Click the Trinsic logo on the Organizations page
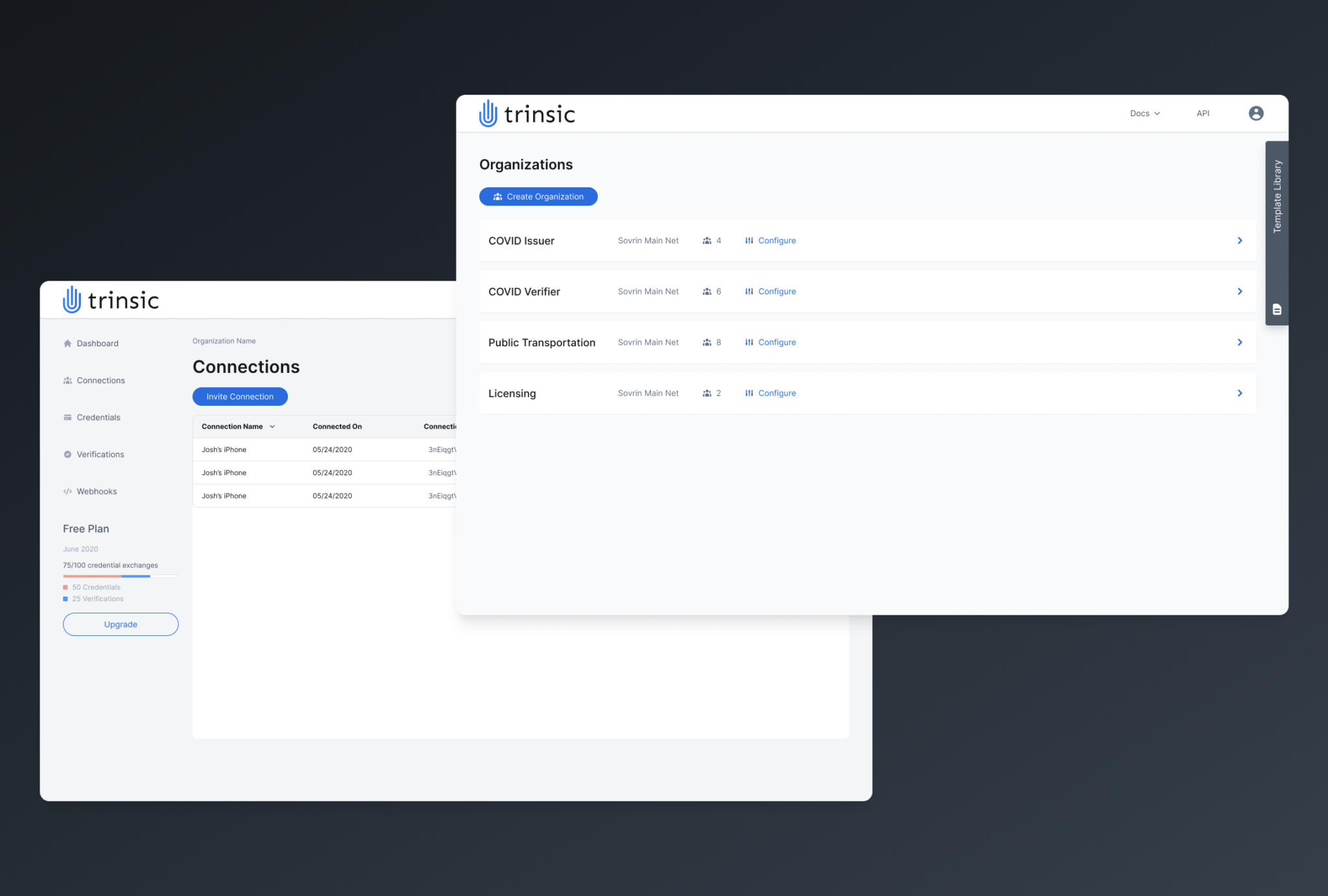This screenshot has width=1328, height=896. pos(527,113)
